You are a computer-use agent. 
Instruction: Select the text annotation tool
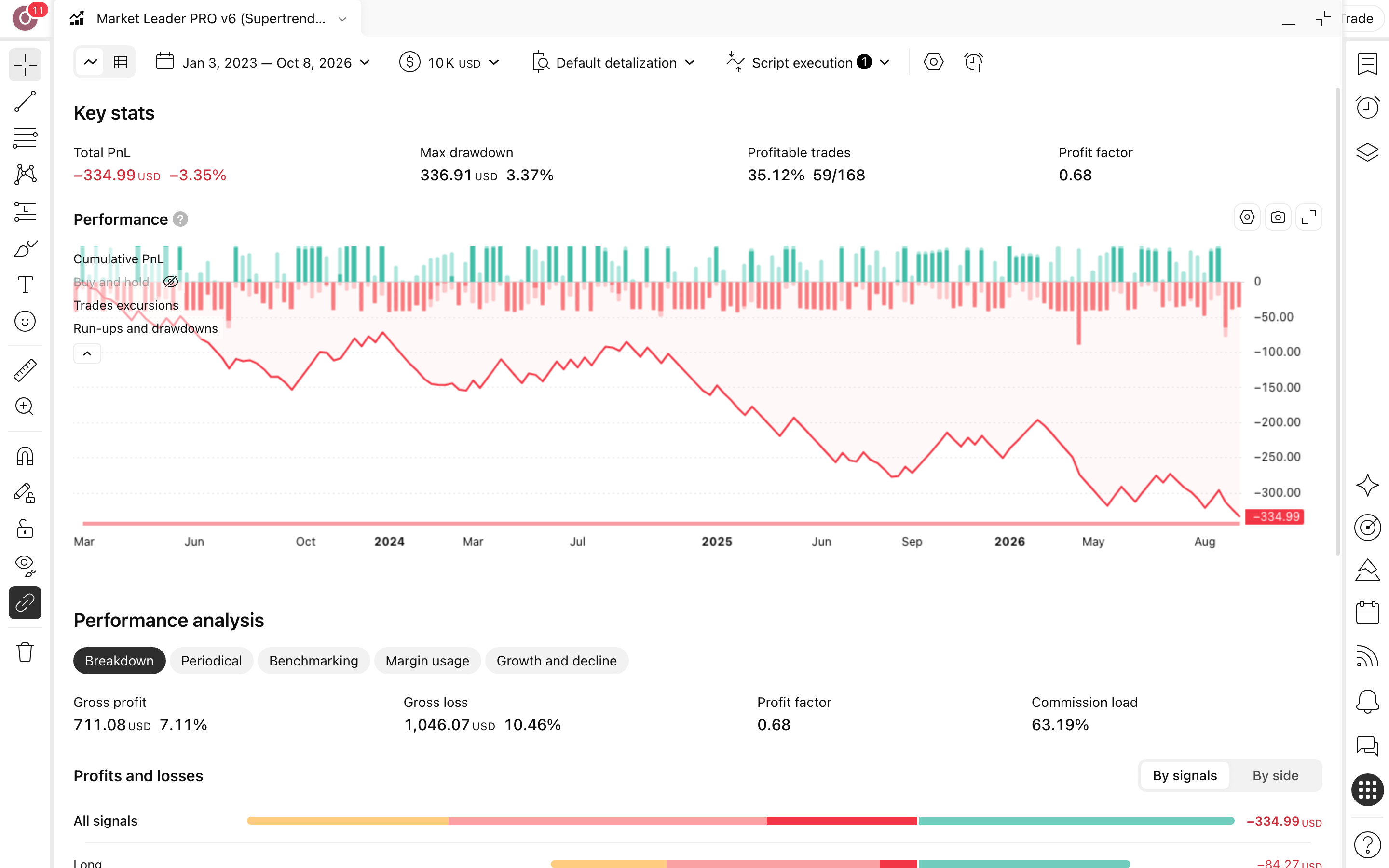25,285
